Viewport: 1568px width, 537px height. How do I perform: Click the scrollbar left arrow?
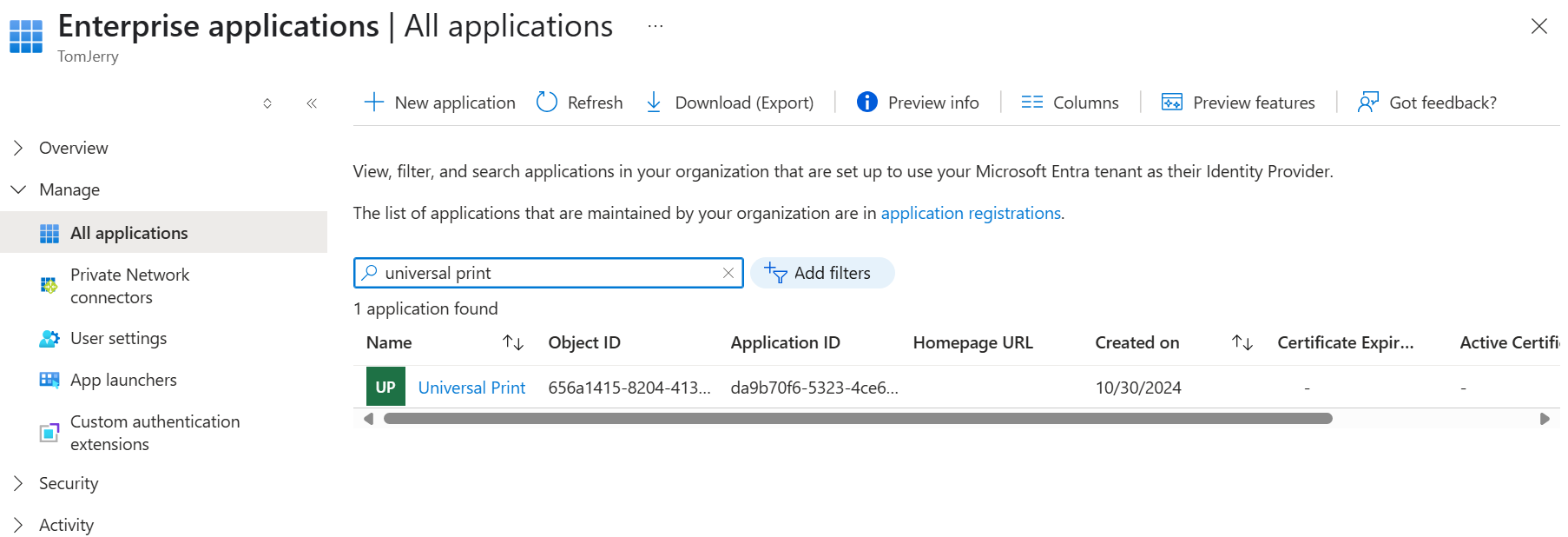pyautogui.click(x=368, y=419)
